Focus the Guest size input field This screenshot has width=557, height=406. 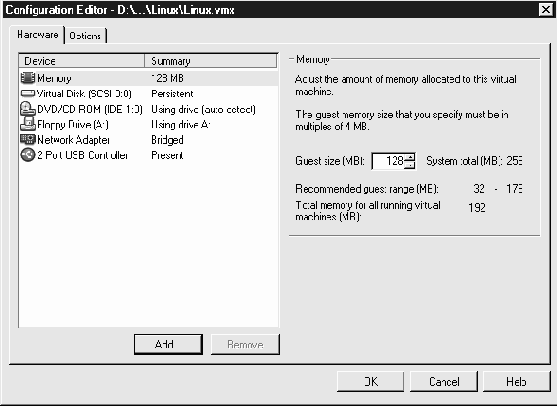tap(388, 161)
